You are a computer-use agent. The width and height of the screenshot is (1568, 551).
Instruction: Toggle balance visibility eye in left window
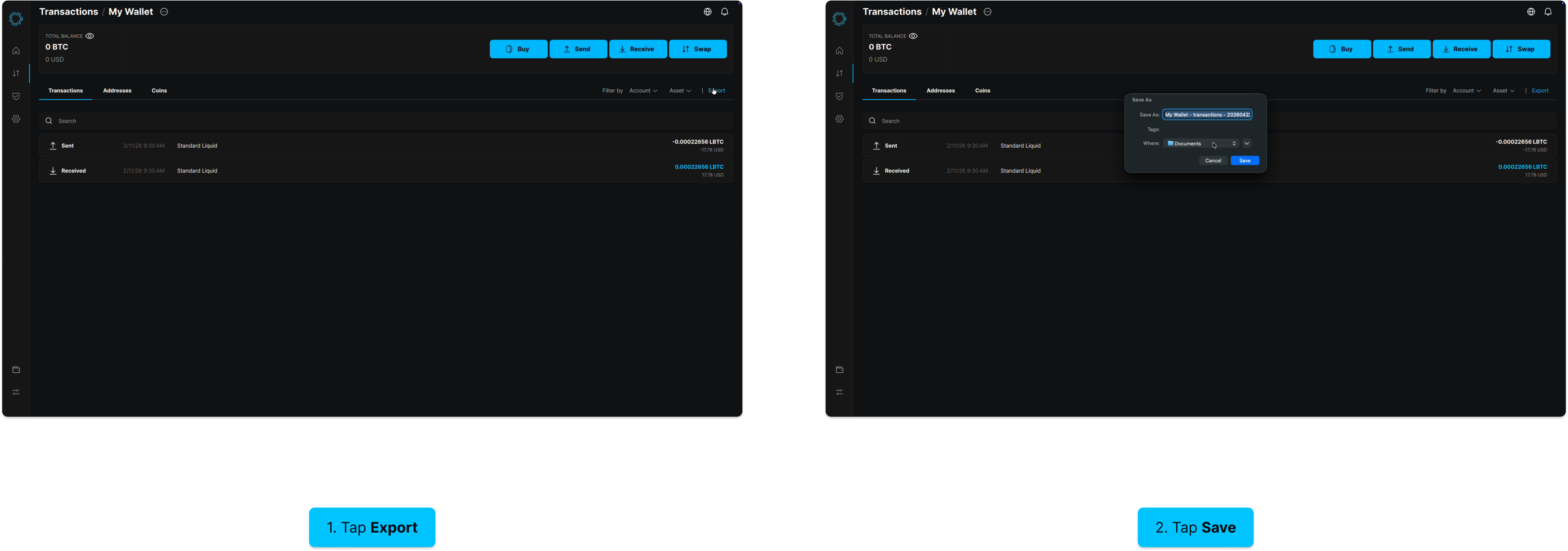[x=89, y=36]
